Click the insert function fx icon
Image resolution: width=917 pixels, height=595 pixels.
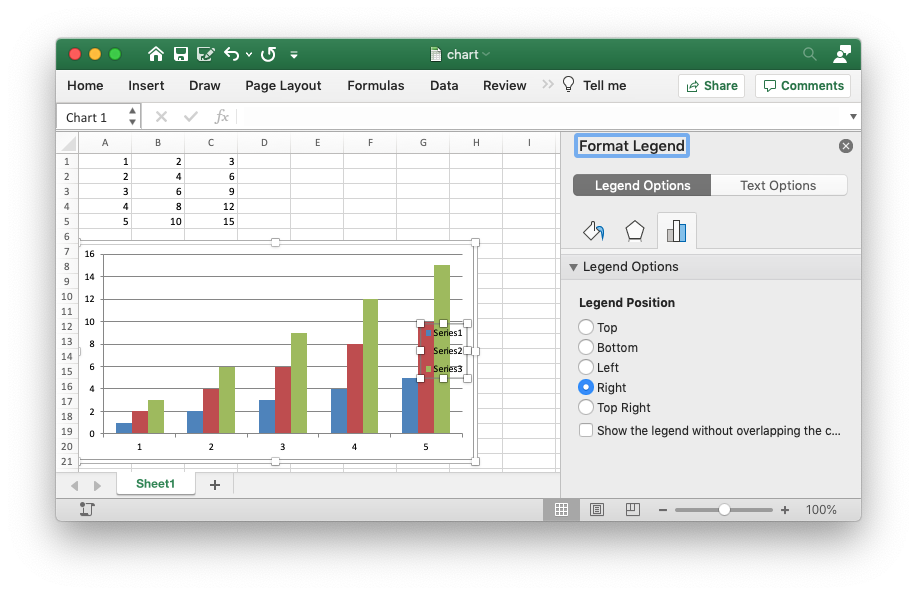(x=221, y=117)
